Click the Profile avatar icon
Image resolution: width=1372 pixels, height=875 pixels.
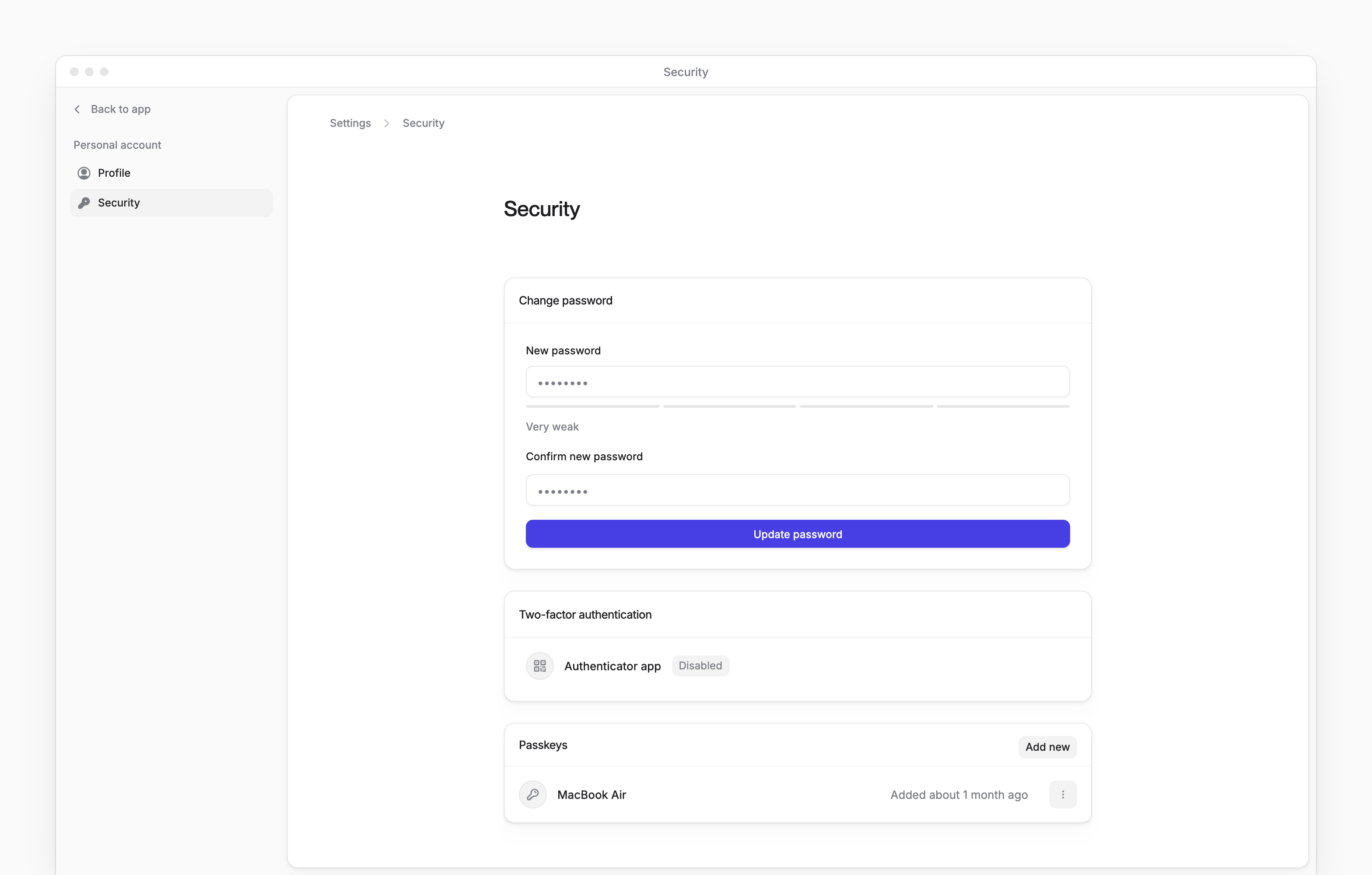[84, 173]
